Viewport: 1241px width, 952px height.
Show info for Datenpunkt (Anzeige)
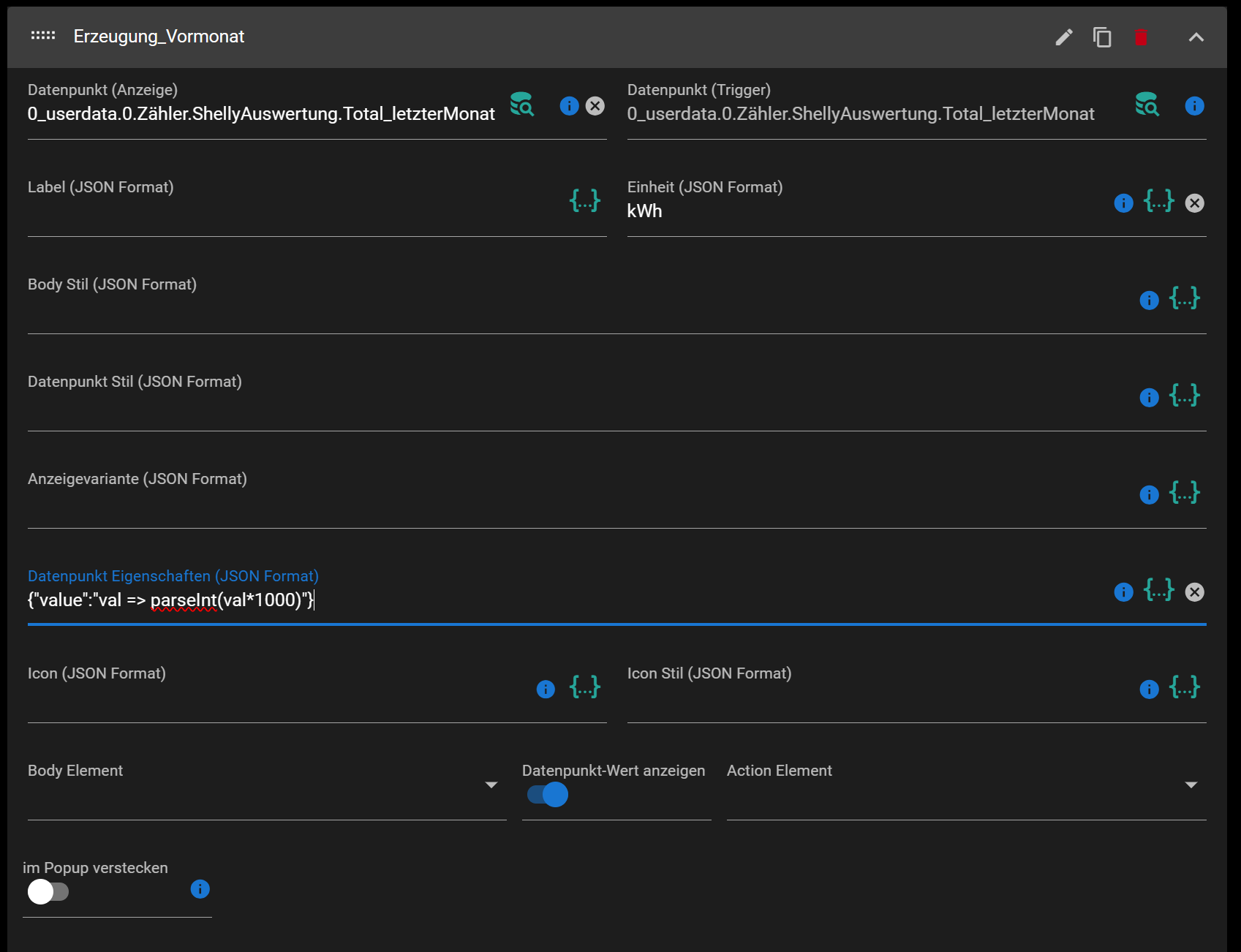tap(569, 106)
